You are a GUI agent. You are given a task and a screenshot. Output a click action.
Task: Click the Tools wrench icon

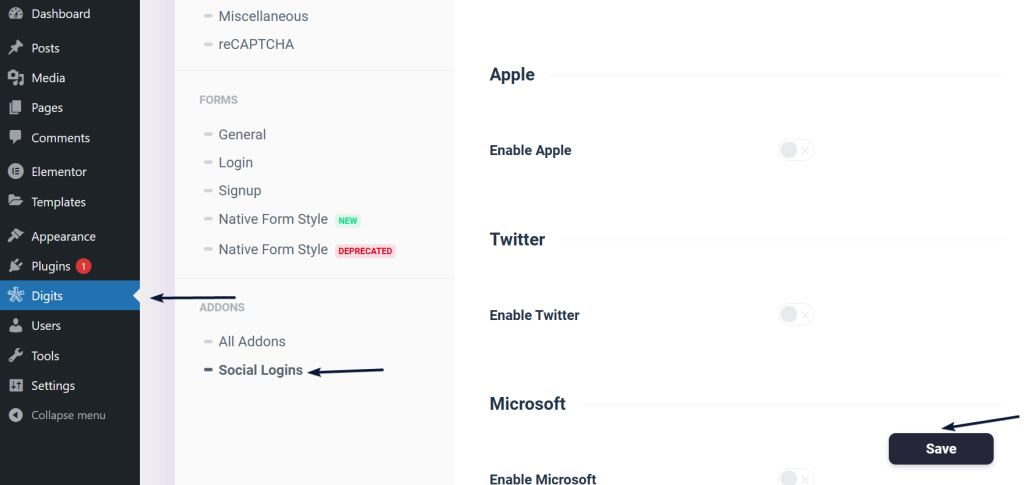pyautogui.click(x=16, y=356)
